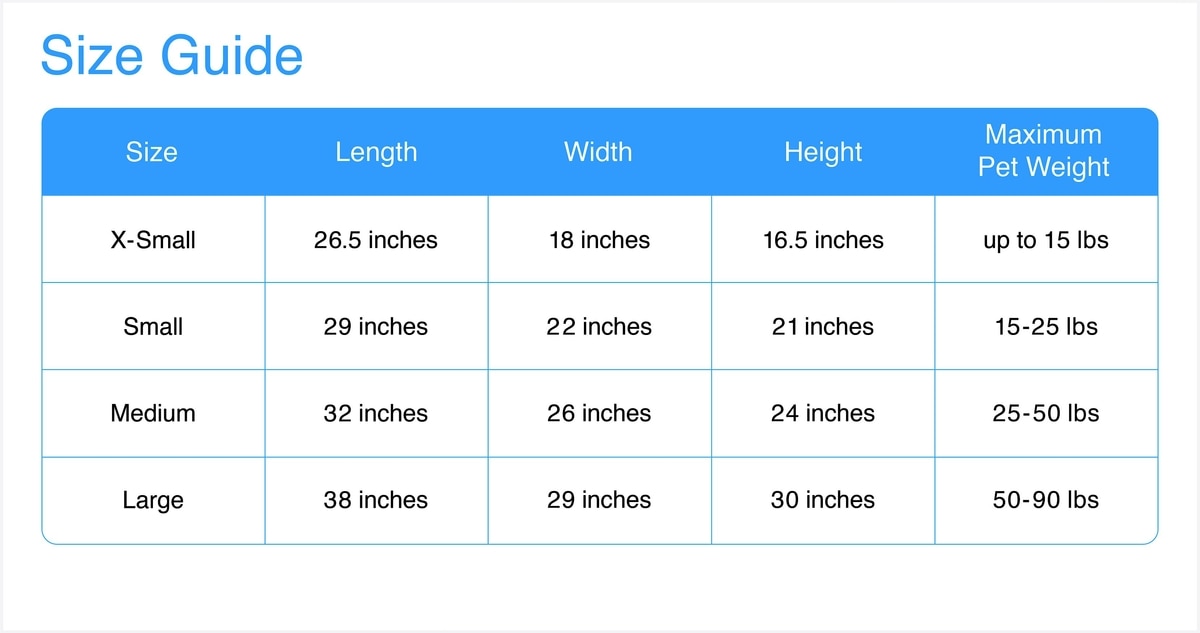Screen dimensions: 1200x633
Task: Click the Maximum Pet Weight header
Action: tap(1044, 151)
